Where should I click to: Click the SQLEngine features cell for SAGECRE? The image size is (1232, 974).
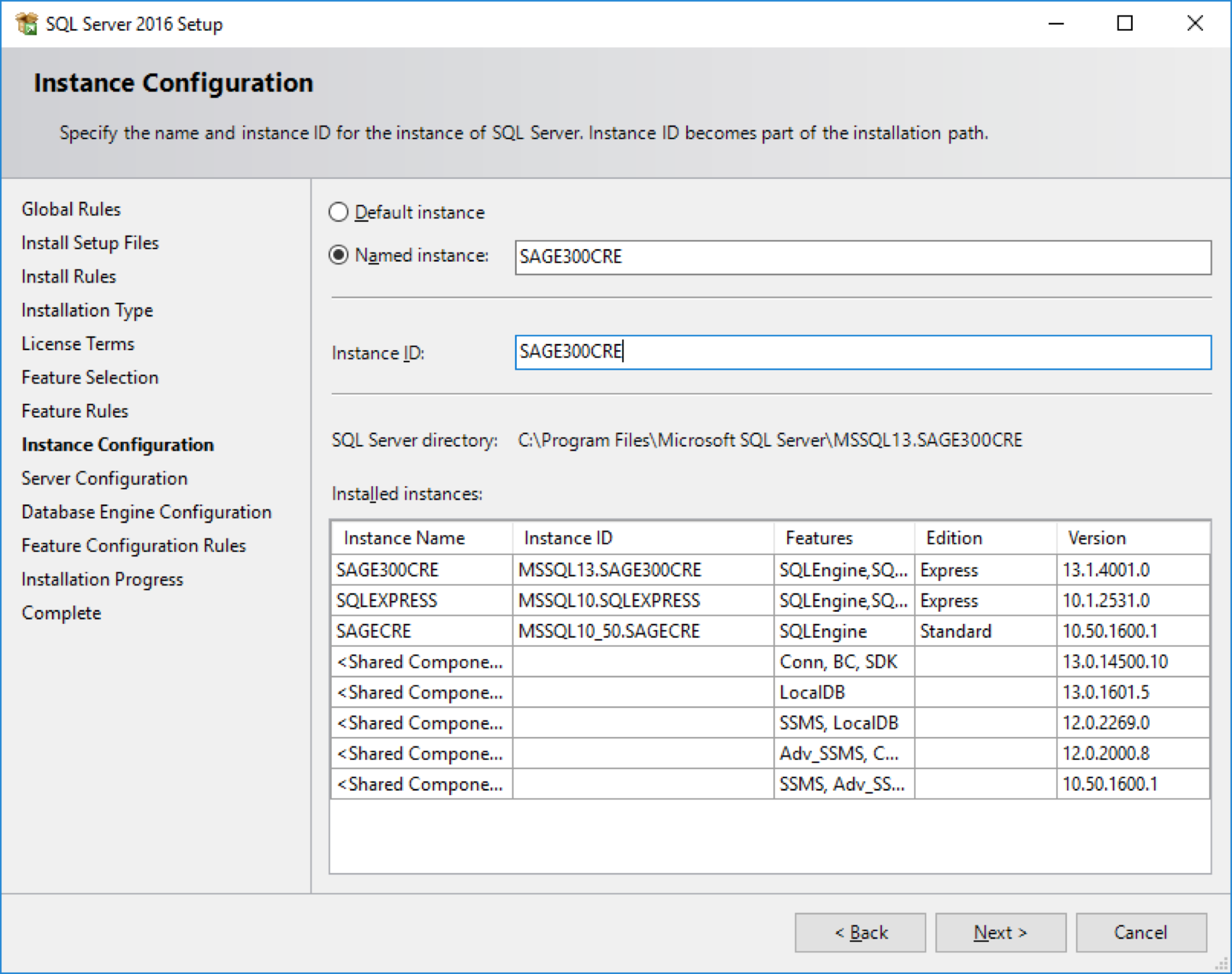[844, 631]
